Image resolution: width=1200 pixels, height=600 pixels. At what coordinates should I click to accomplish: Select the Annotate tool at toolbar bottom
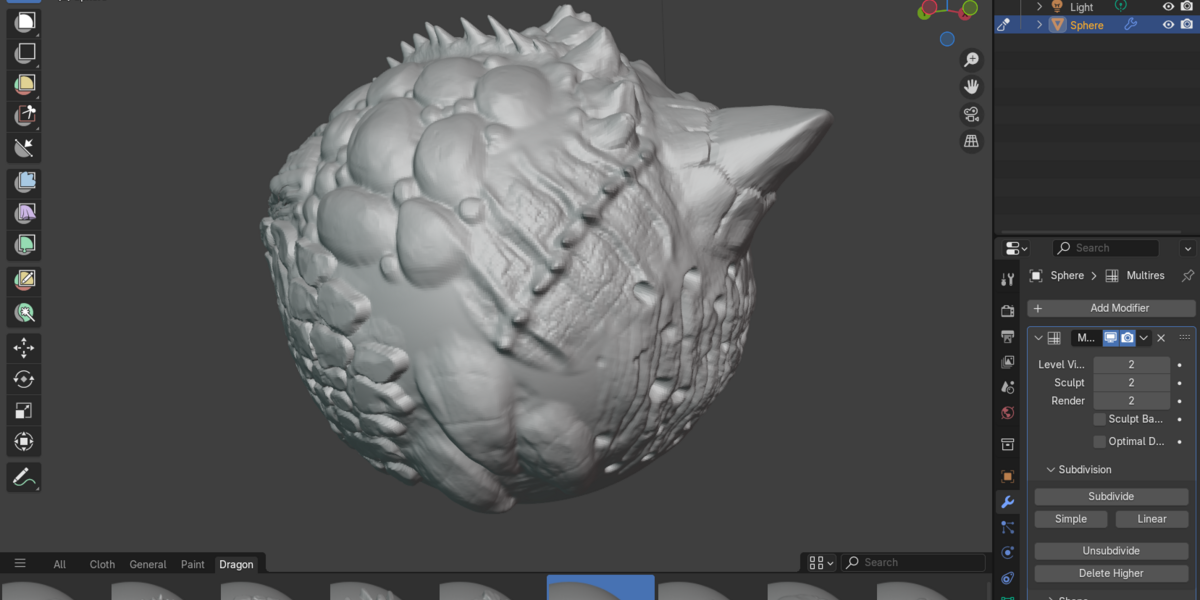[x=22, y=477]
